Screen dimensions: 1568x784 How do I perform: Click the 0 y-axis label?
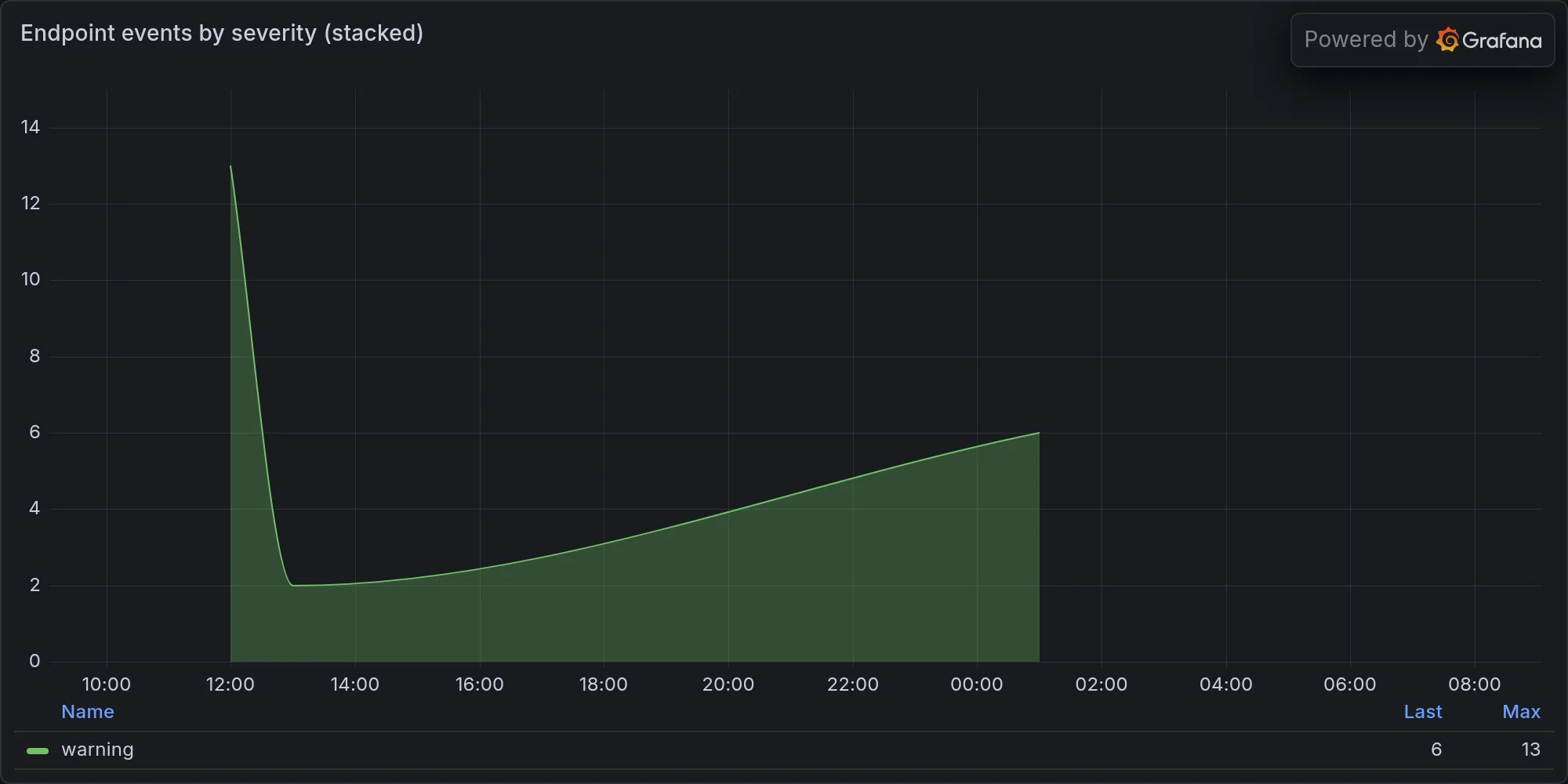pos(34,661)
